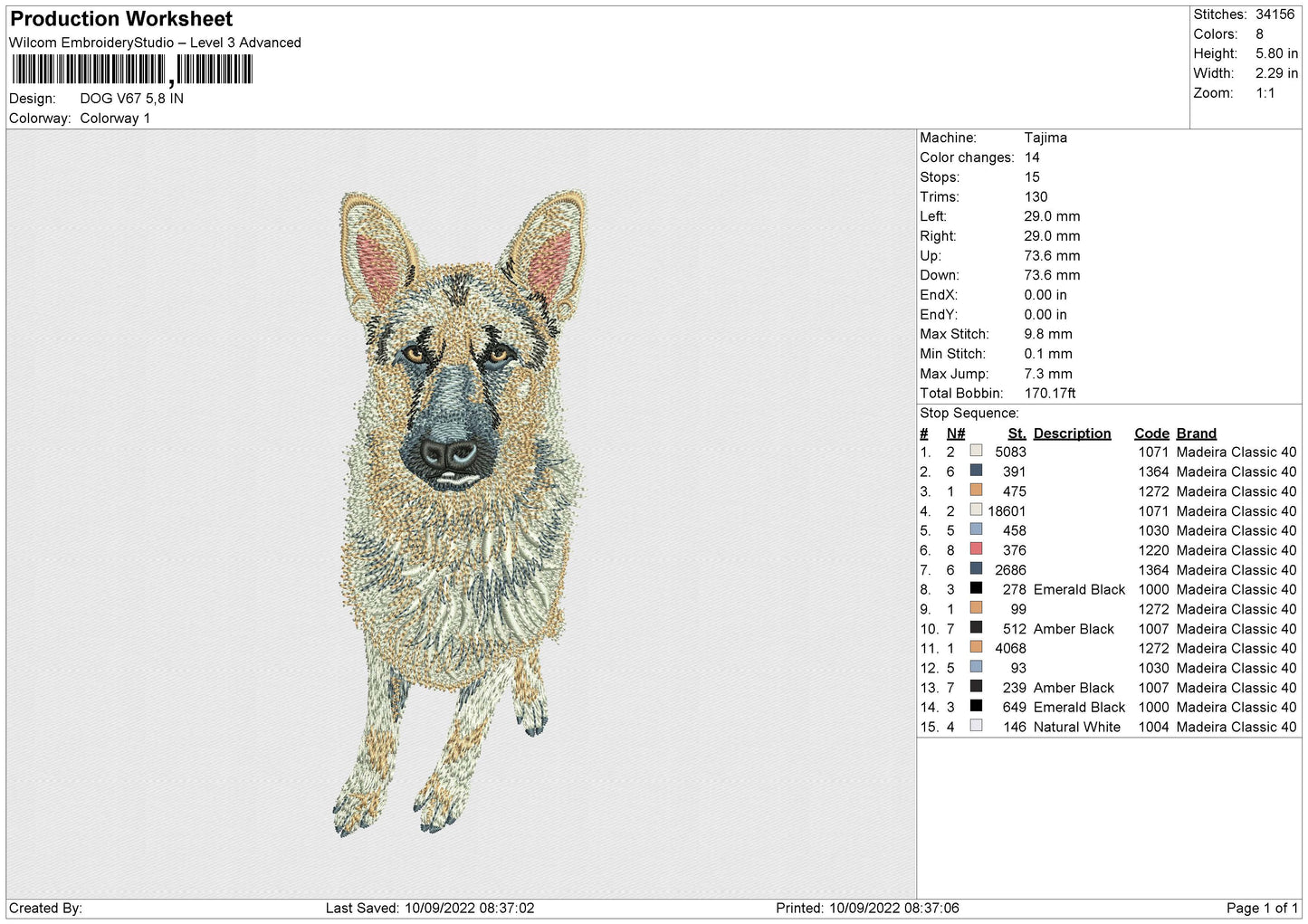This screenshot has width=1308, height=924.
Task: Select the 'DOG V67 5,8 IN' design name
Action: pos(131,99)
